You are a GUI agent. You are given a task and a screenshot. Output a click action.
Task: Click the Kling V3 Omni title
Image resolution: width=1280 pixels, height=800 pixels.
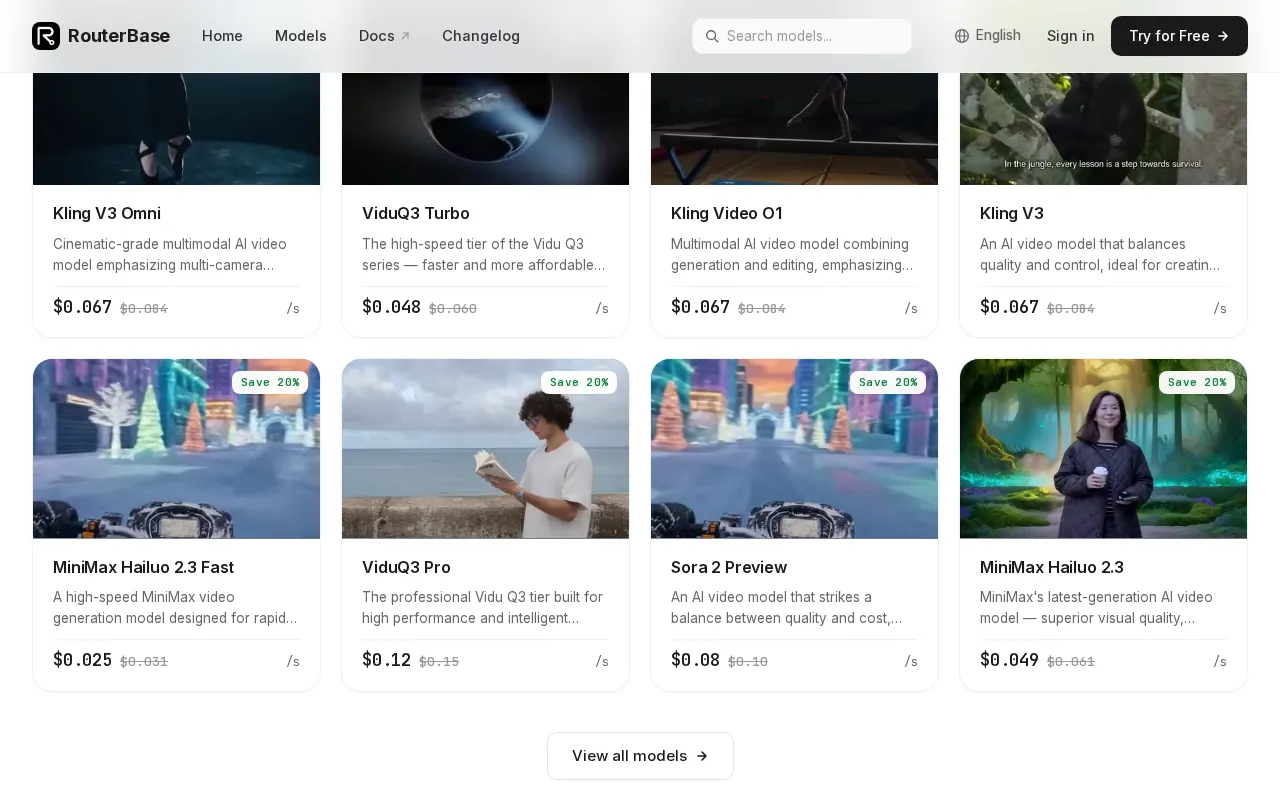(x=107, y=214)
